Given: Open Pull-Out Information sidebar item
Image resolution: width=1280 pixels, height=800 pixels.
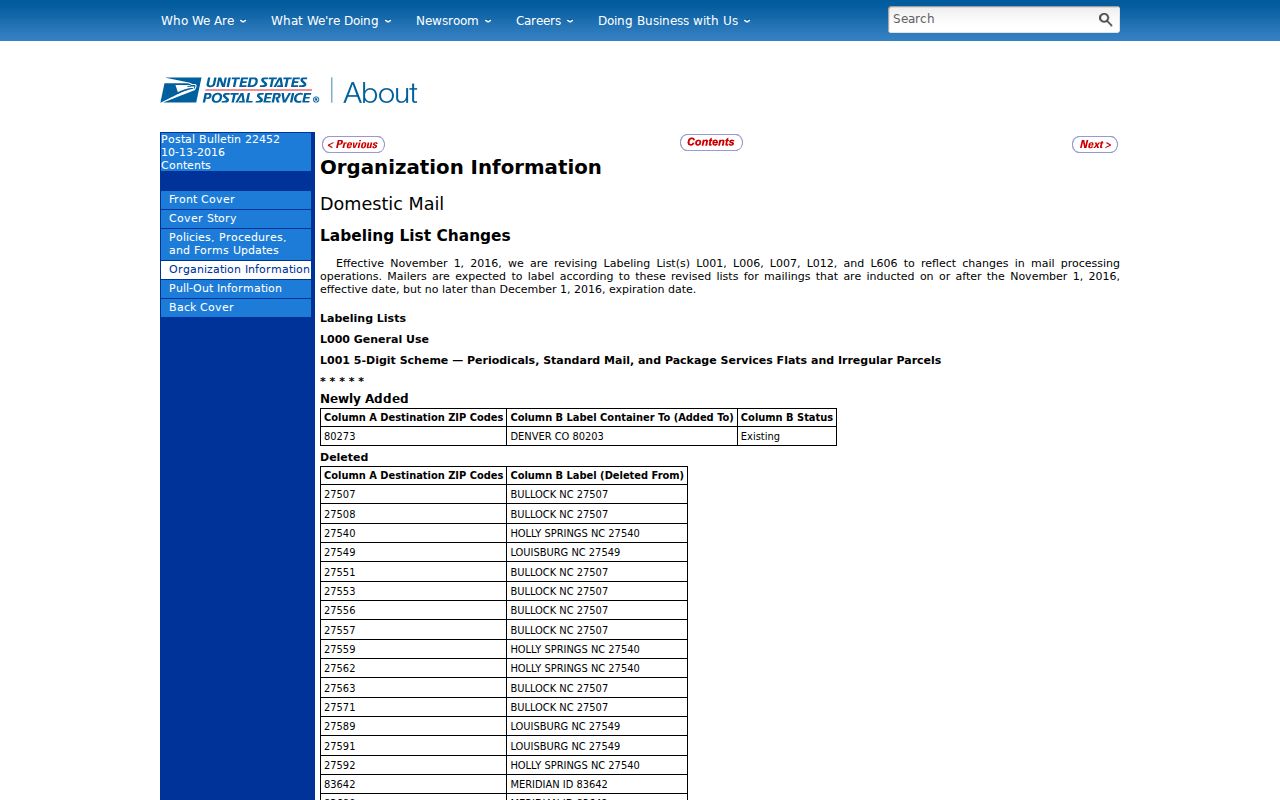Looking at the screenshot, I should click(x=236, y=289).
